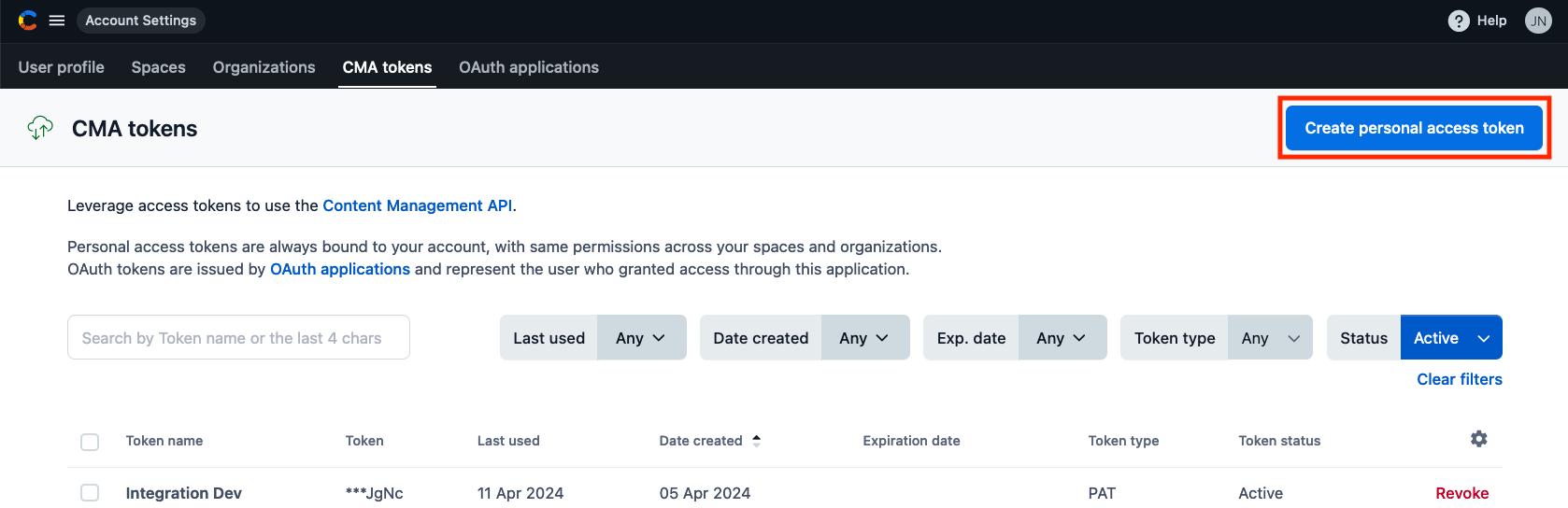The image size is (1568, 508).
Task: Select the CMA tokens tab
Action: pyautogui.click(x=387, y=67)
